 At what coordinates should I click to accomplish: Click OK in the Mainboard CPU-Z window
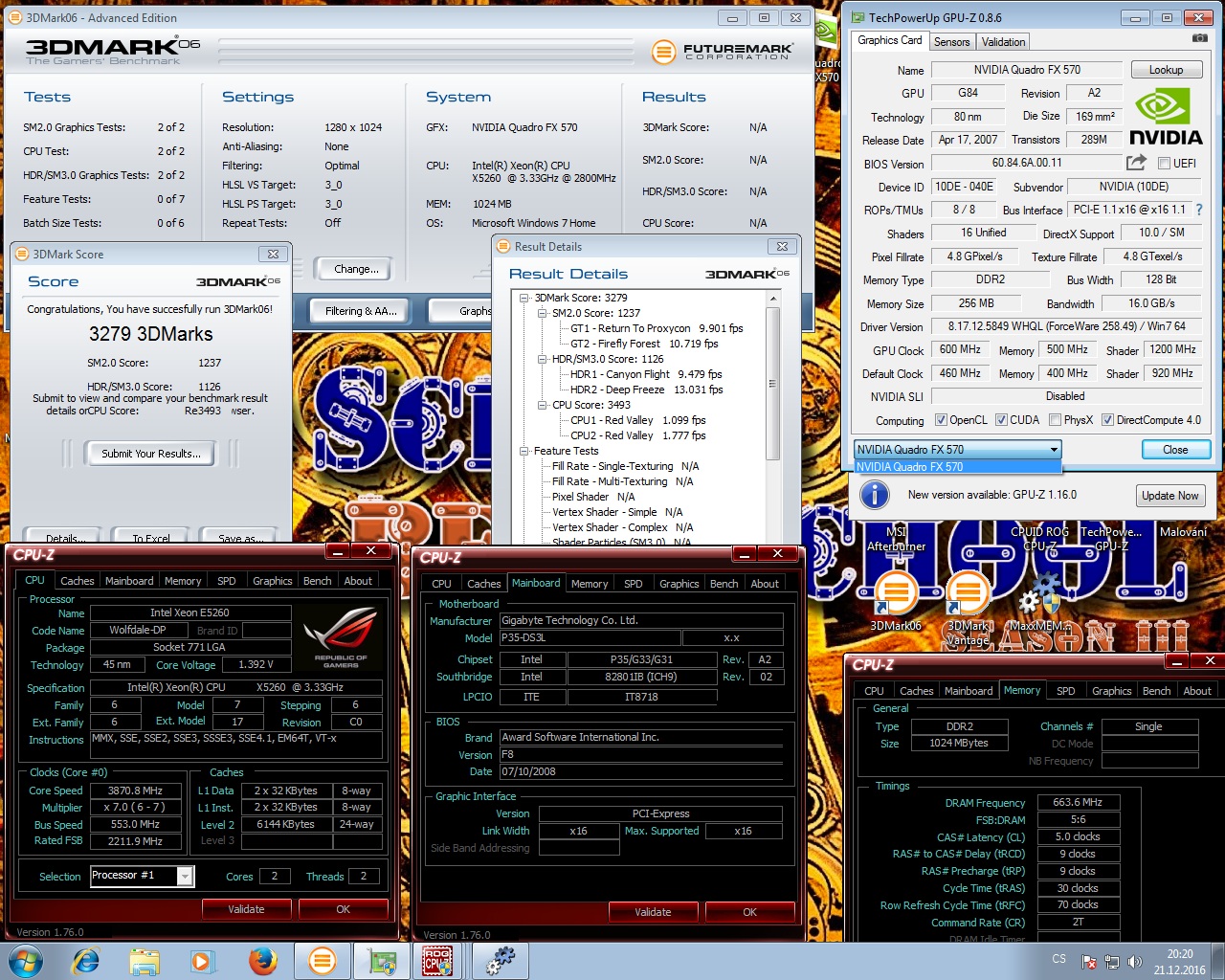(749, 912)
